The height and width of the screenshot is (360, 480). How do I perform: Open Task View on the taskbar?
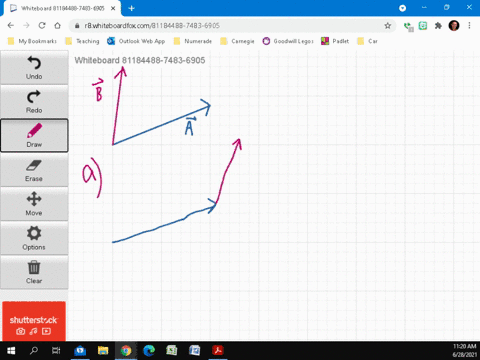[x=56, y=351]
